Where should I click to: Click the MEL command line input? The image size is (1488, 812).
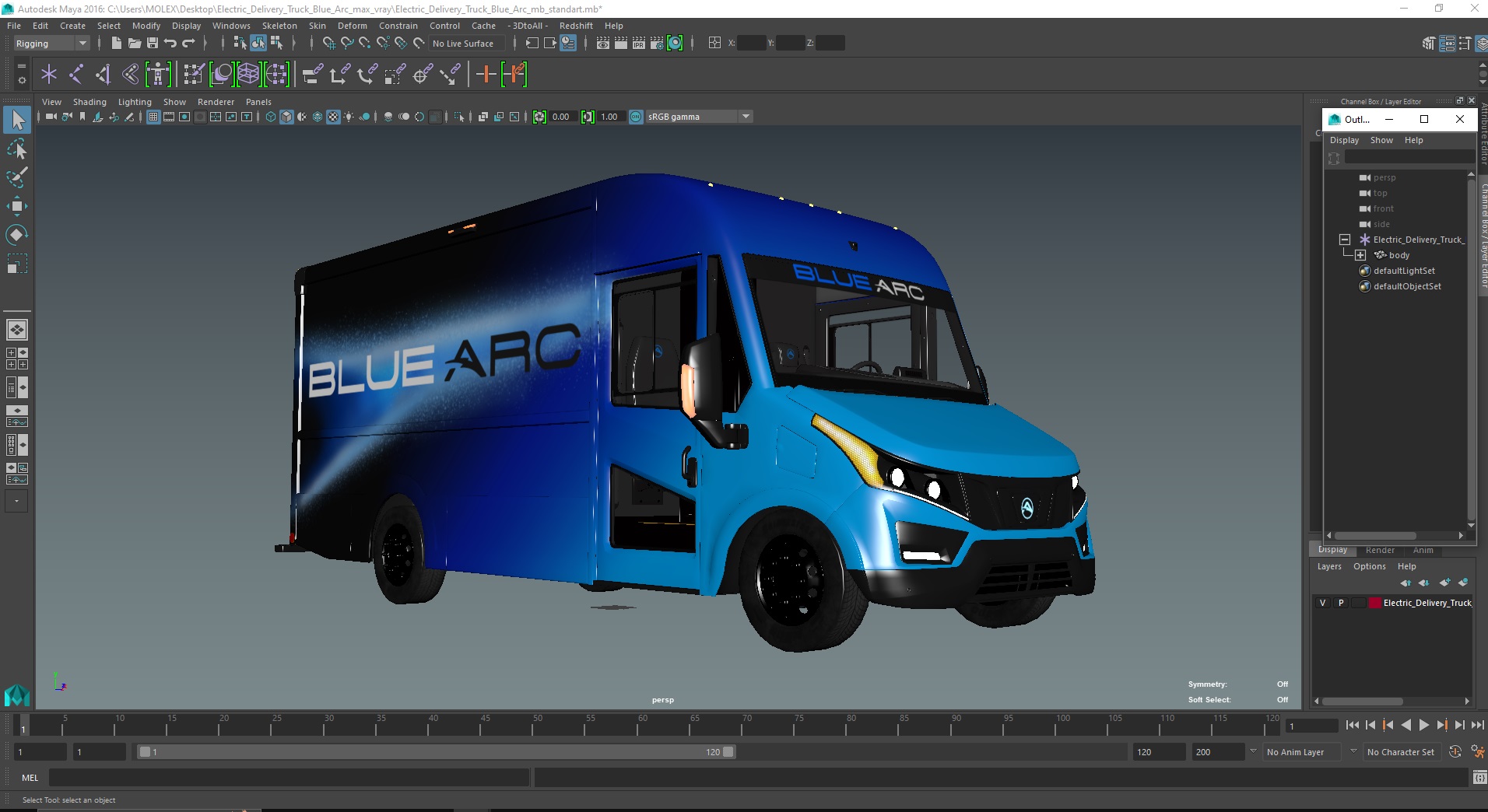click(x=290, y=778)
